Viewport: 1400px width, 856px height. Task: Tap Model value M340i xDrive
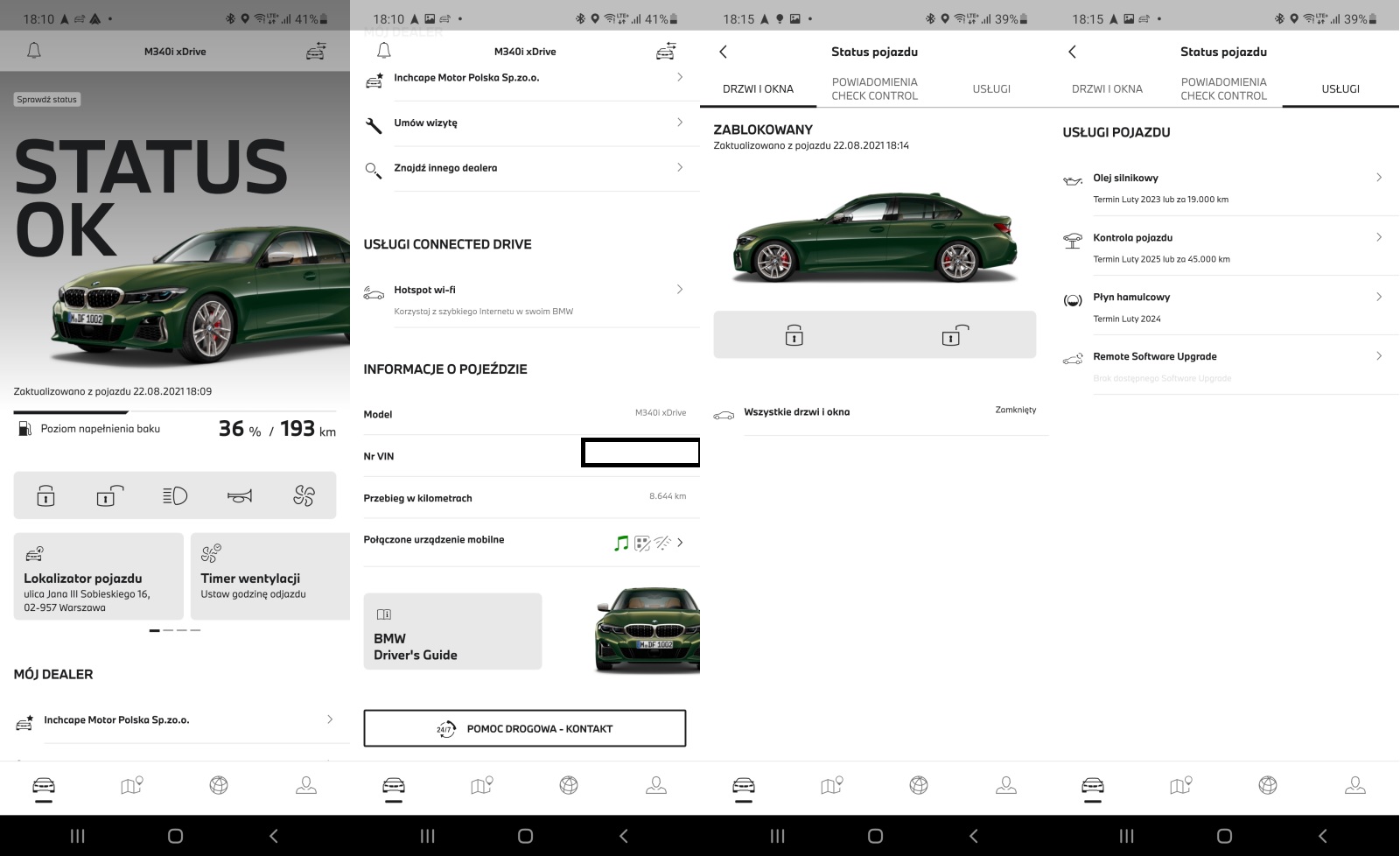[x=661, y=412]
